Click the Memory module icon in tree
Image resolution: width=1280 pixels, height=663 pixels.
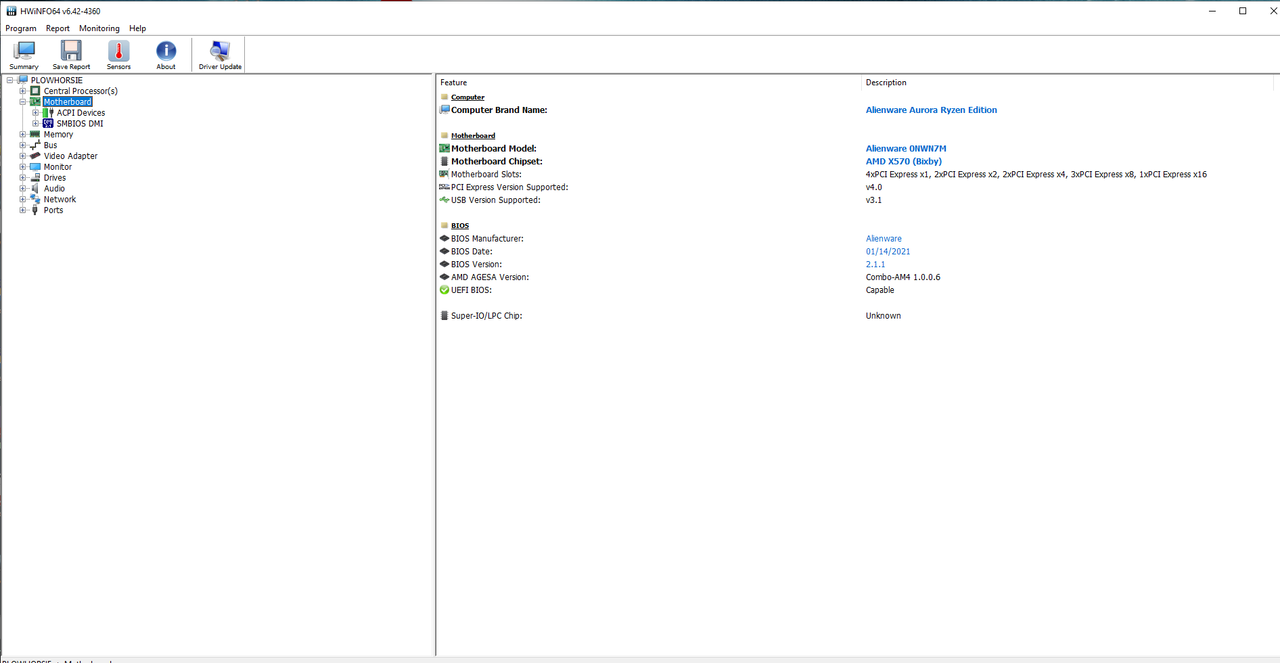[35, 134]
